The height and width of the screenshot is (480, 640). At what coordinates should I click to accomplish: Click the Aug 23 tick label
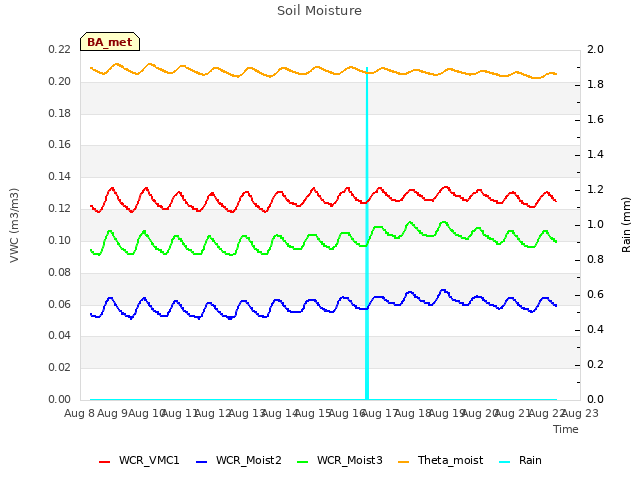pyautogui.click(x=580, y=413)
